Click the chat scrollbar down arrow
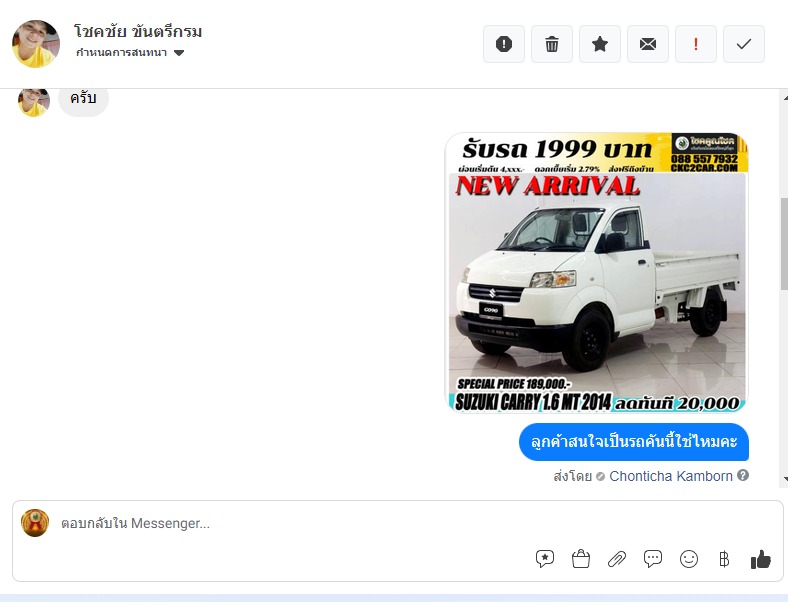The height and width of the screenshot is (602, 788). [784, 480]
